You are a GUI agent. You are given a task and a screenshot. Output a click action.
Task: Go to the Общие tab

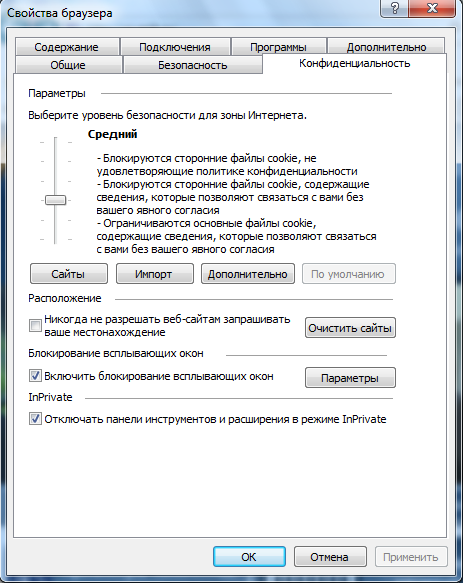pos(68,65)
